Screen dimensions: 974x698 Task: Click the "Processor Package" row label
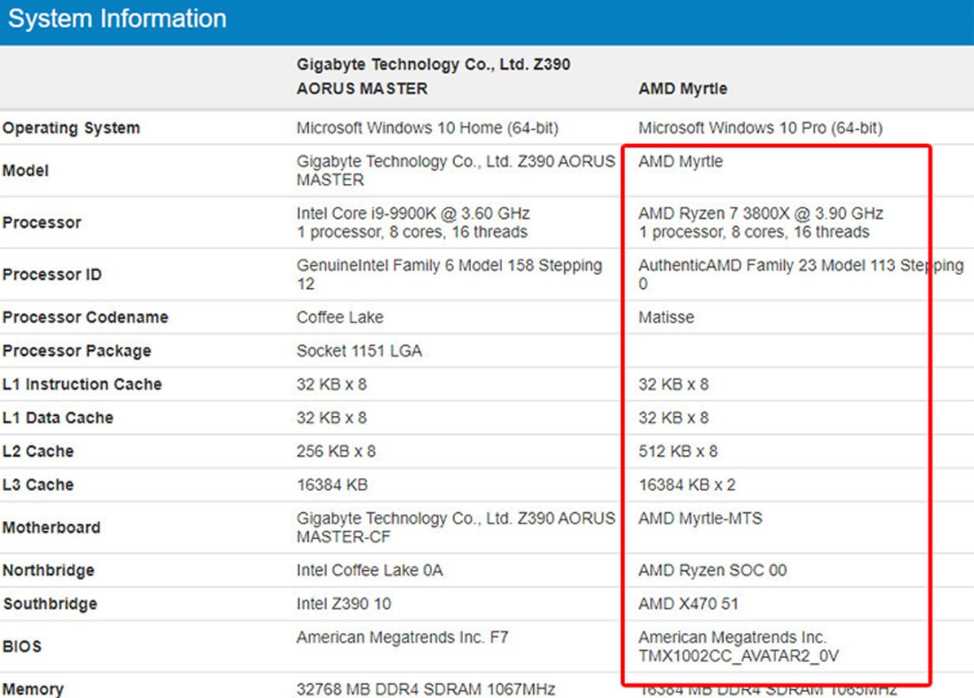coord(77,351)
